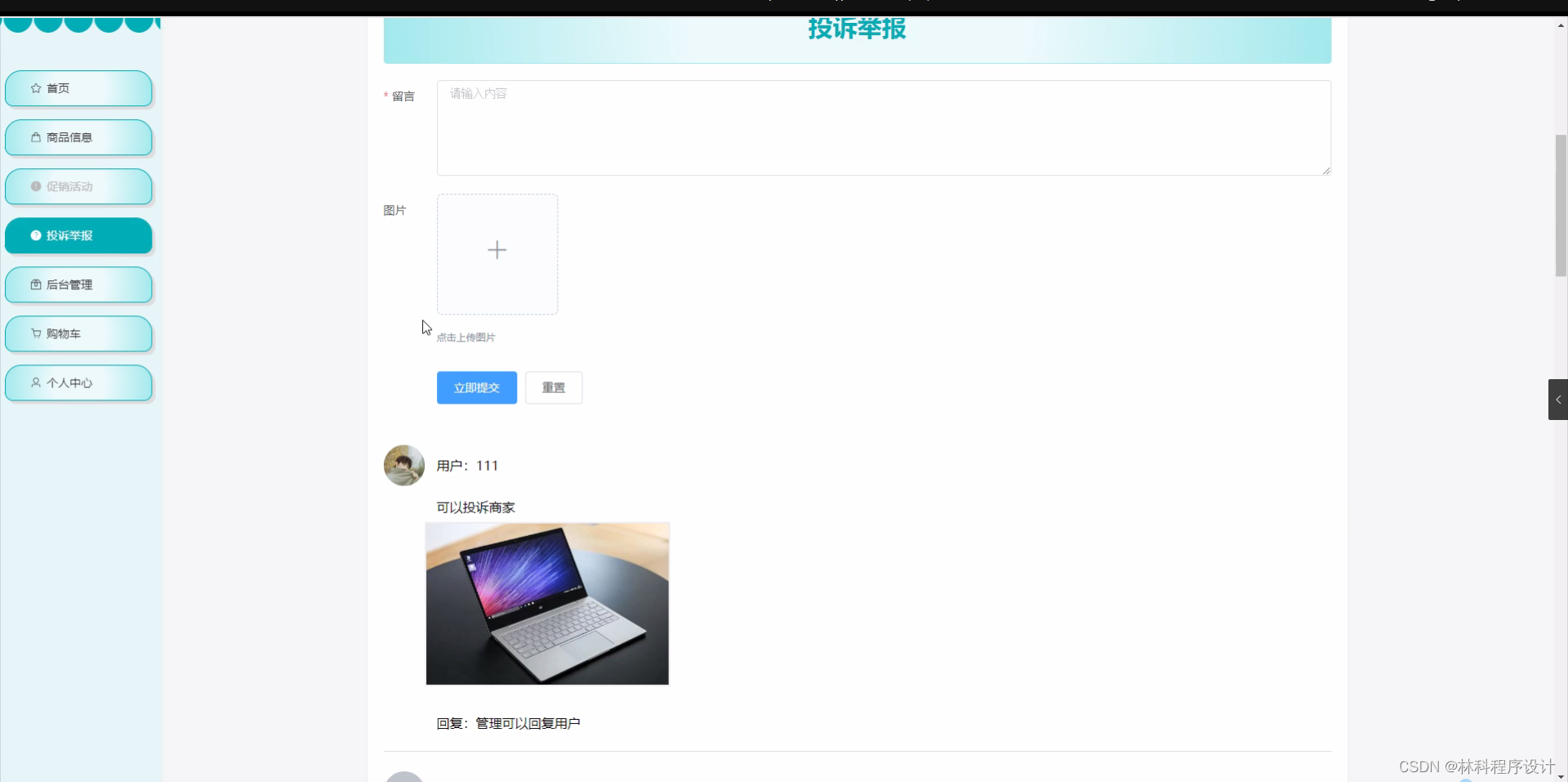Open the 购物车 menu item
The width and height of the screenshot is (1568, 782).
click(78, 333)
